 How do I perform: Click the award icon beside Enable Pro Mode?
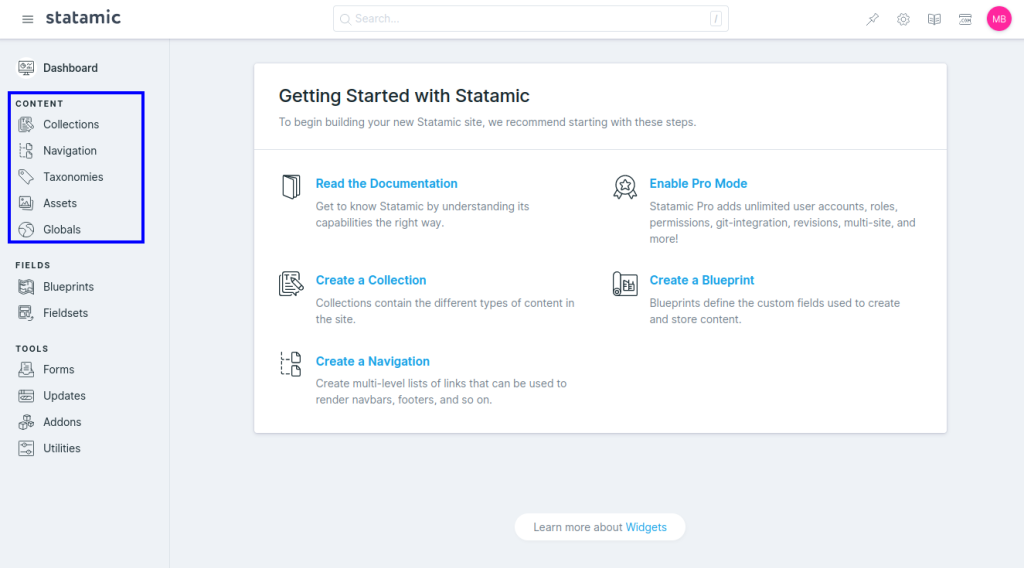click(625, 187)
